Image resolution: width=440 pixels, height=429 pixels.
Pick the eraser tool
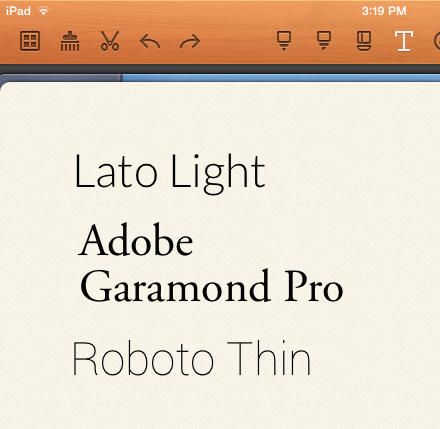point(364,41)
